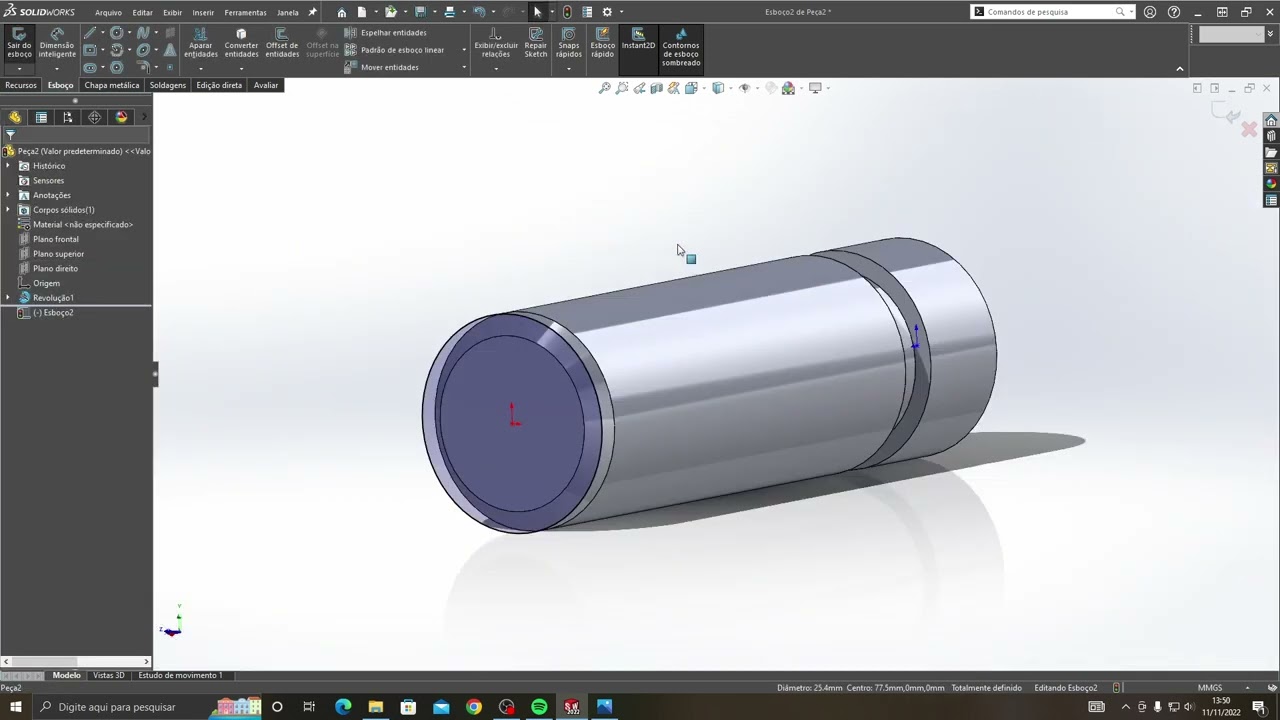This screenshot has width=1280, height=720.
Task: Click Converter entidades tool
Action: pyautogui.click(x=241, y=43)
